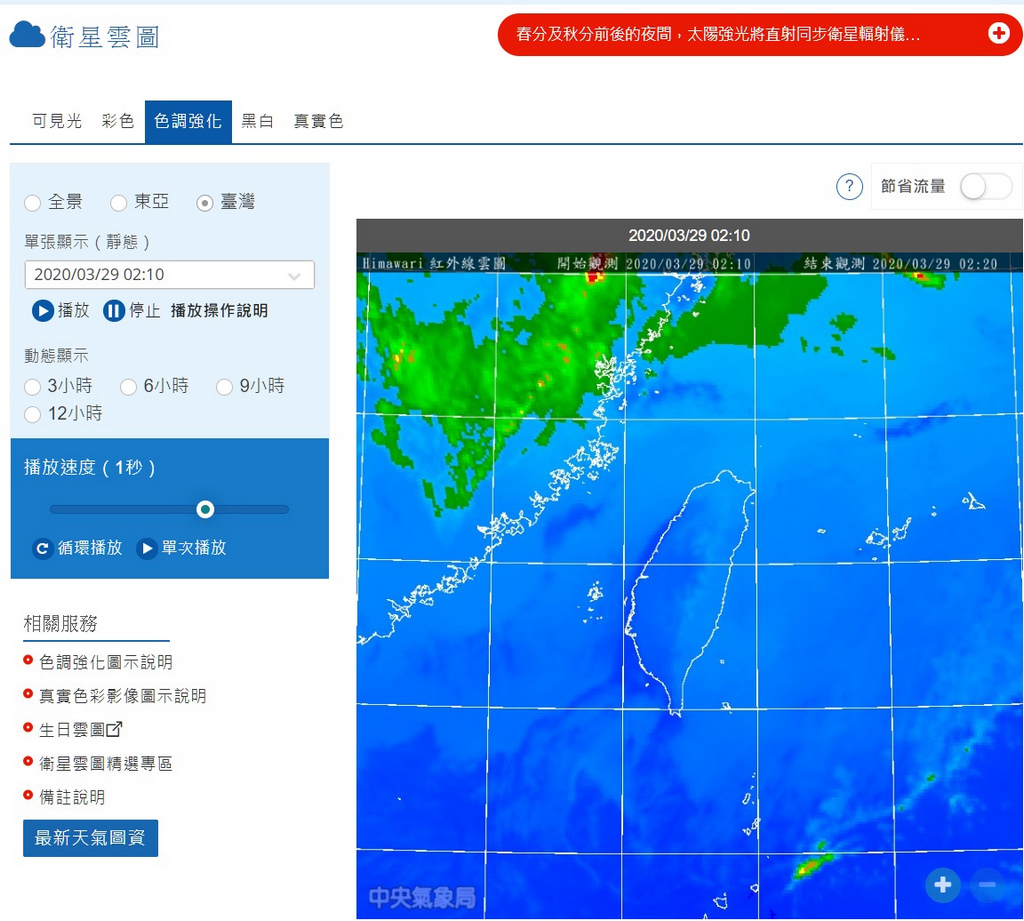
Task: Zoom out of the map with the minus icon
Action: 988,885
